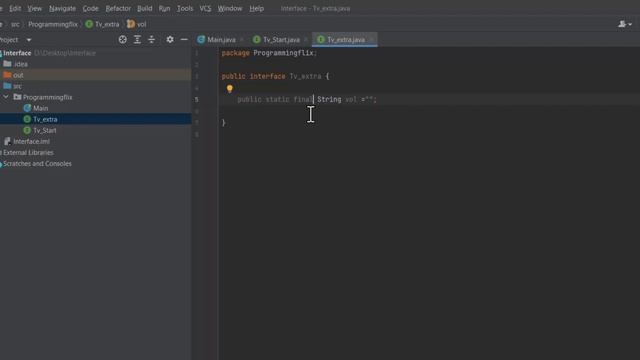This screenshot has height=360, width=640.
Task: Select the Programmingflix package
Action: point(47,97)
